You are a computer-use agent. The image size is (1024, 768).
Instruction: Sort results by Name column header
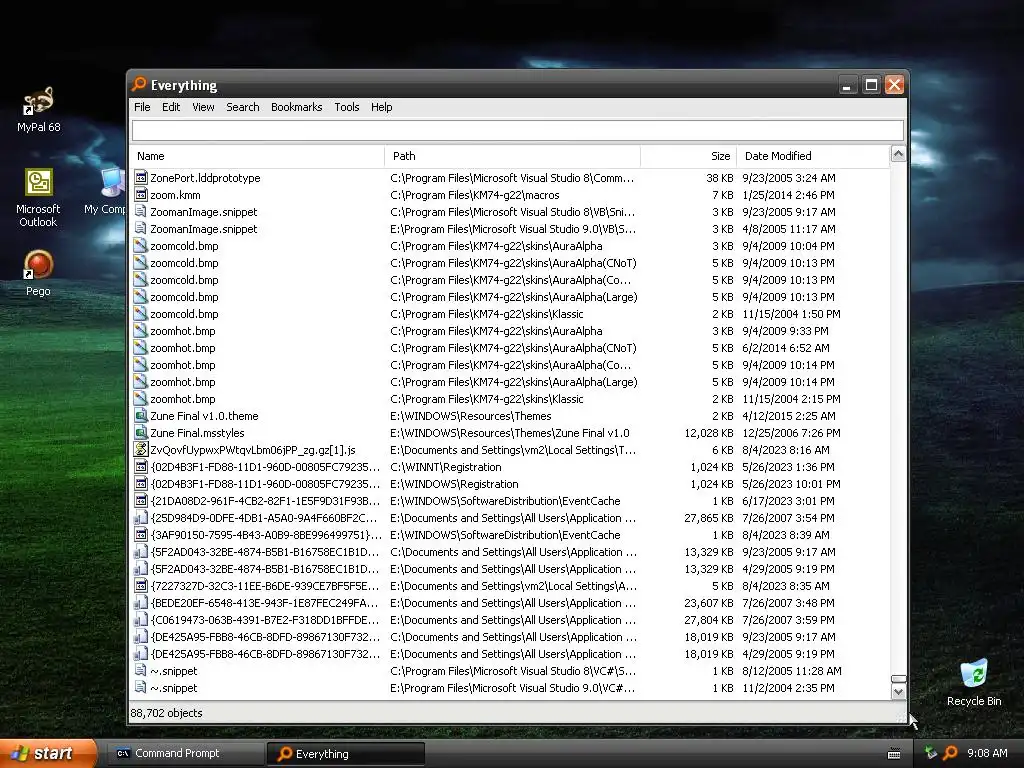(257, 156)
